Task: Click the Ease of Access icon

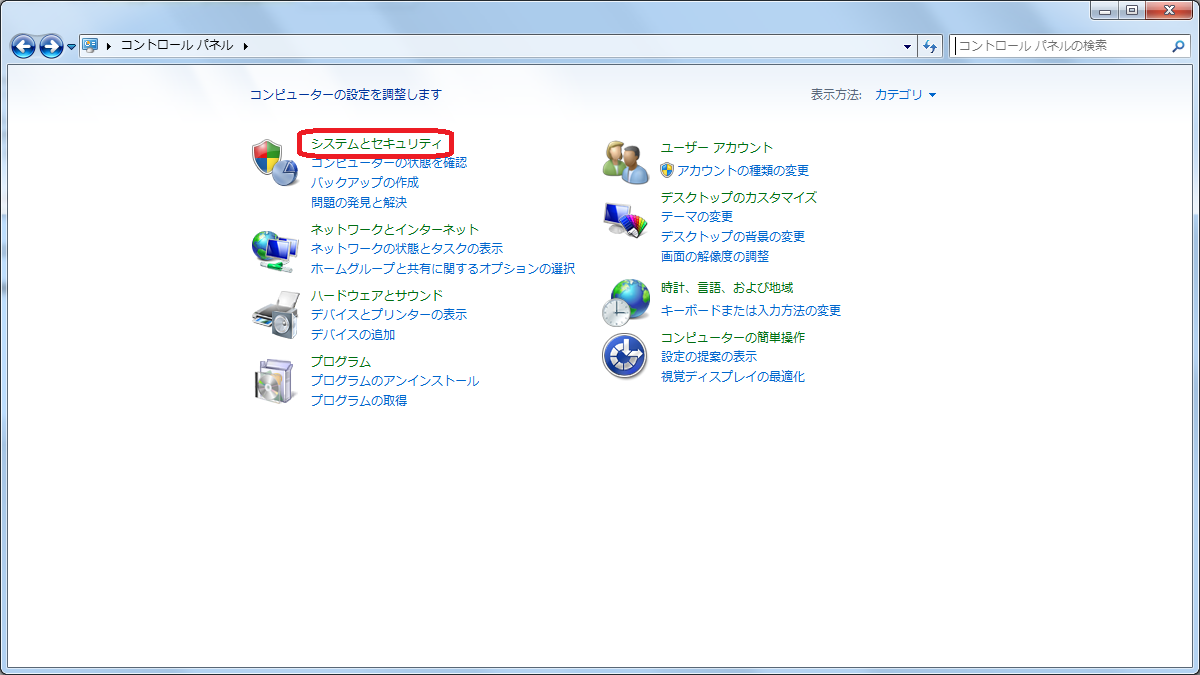Action: click(x=626, y=356)
